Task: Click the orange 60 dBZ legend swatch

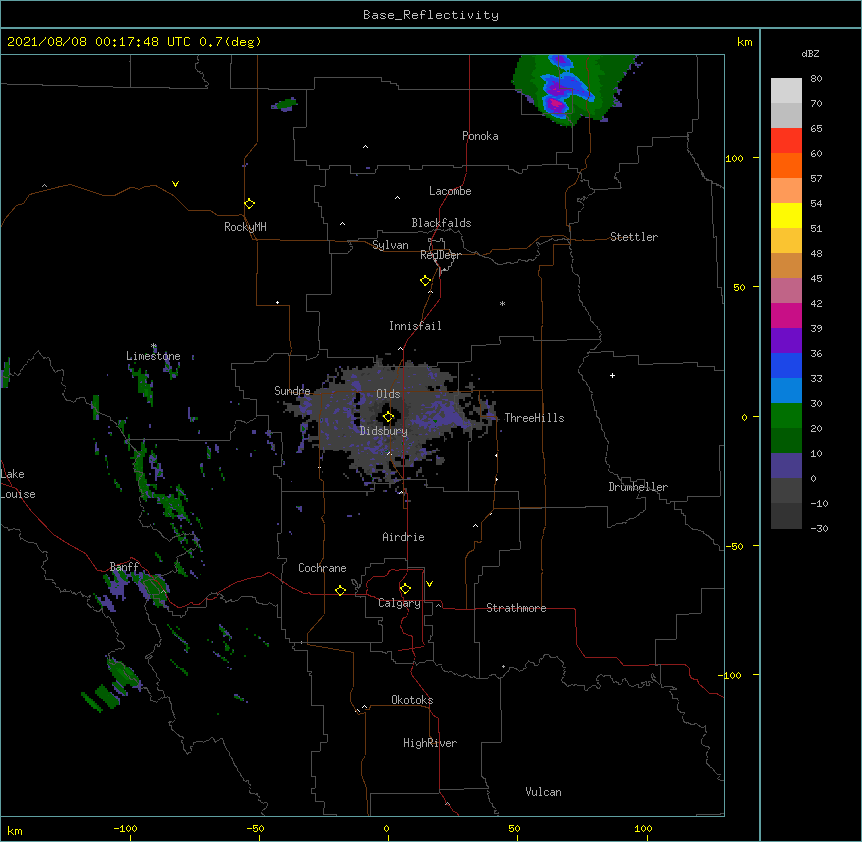Action: tap(786, 165)
